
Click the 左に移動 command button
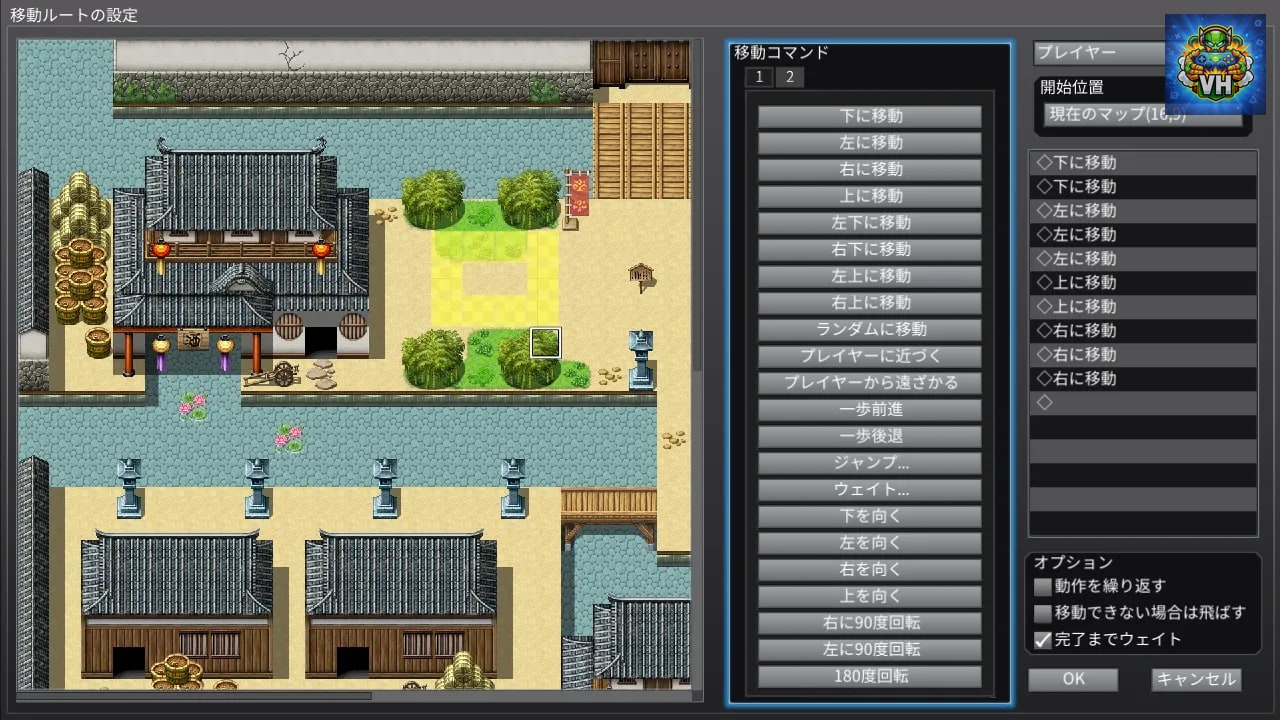869,143
